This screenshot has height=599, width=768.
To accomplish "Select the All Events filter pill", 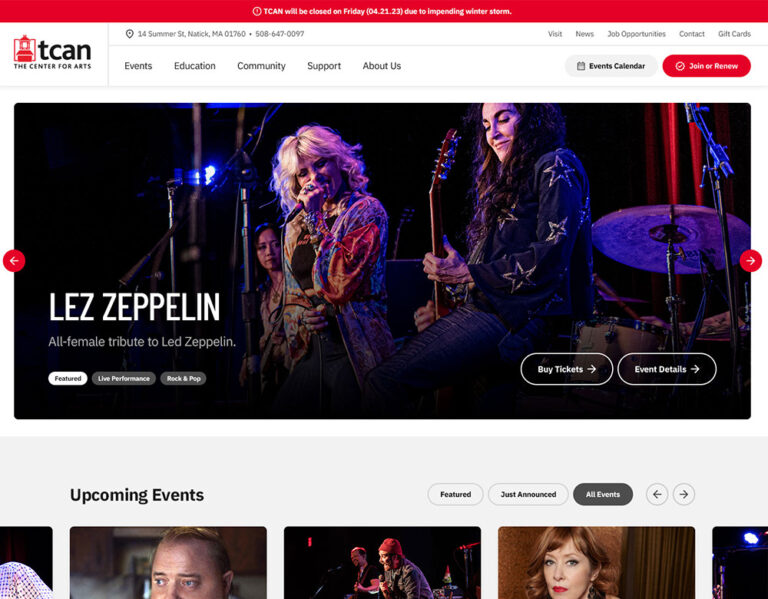I will tap(602, 494).
